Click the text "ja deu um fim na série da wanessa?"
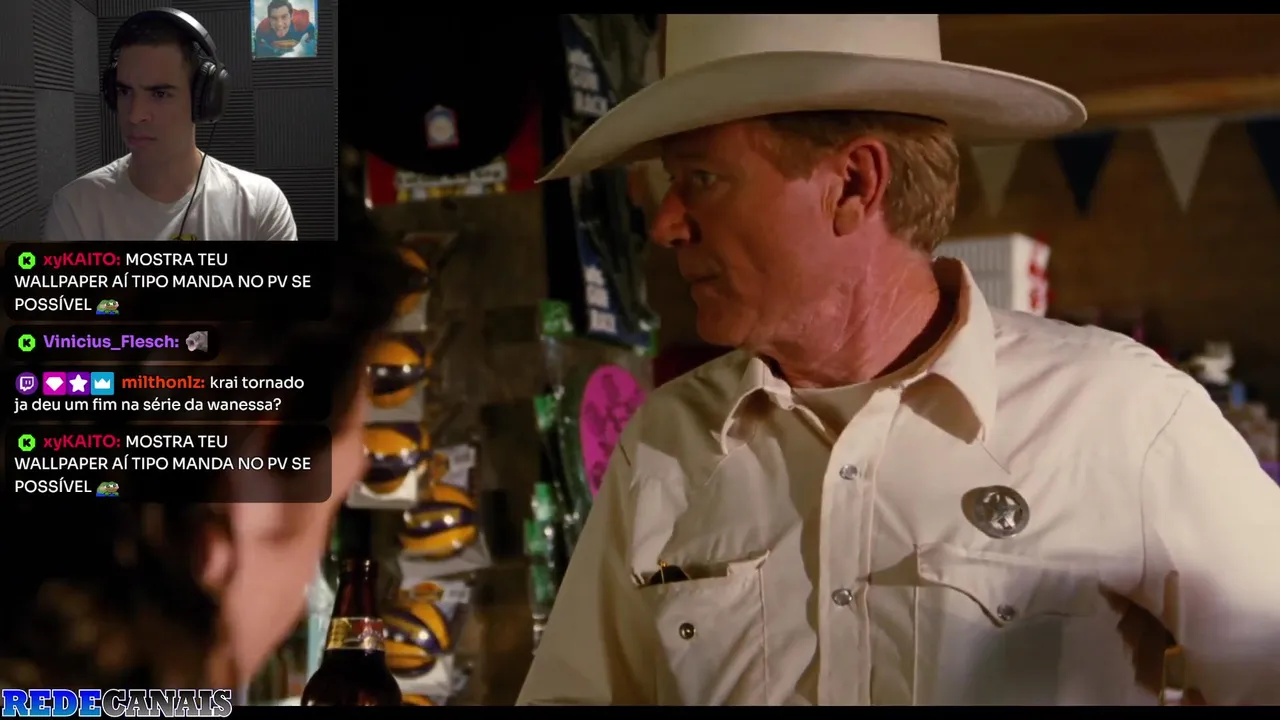This screenshot has width=1280, height=720. pos(148,405)
